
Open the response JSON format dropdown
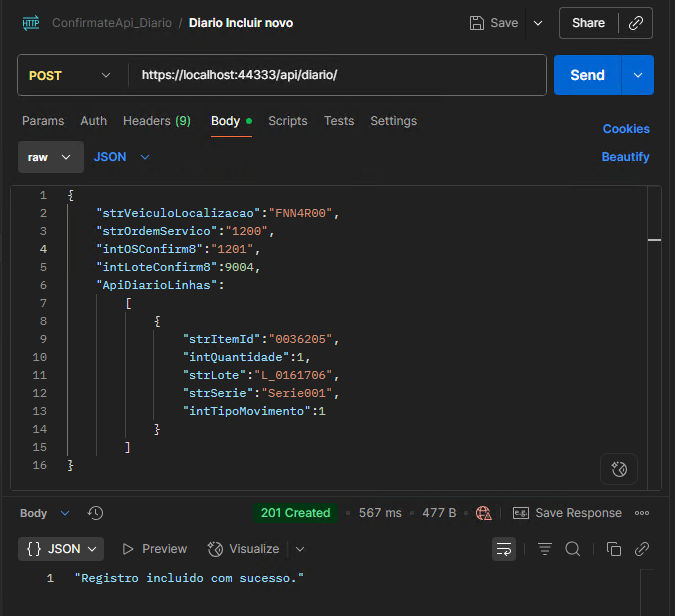(61, 549)
